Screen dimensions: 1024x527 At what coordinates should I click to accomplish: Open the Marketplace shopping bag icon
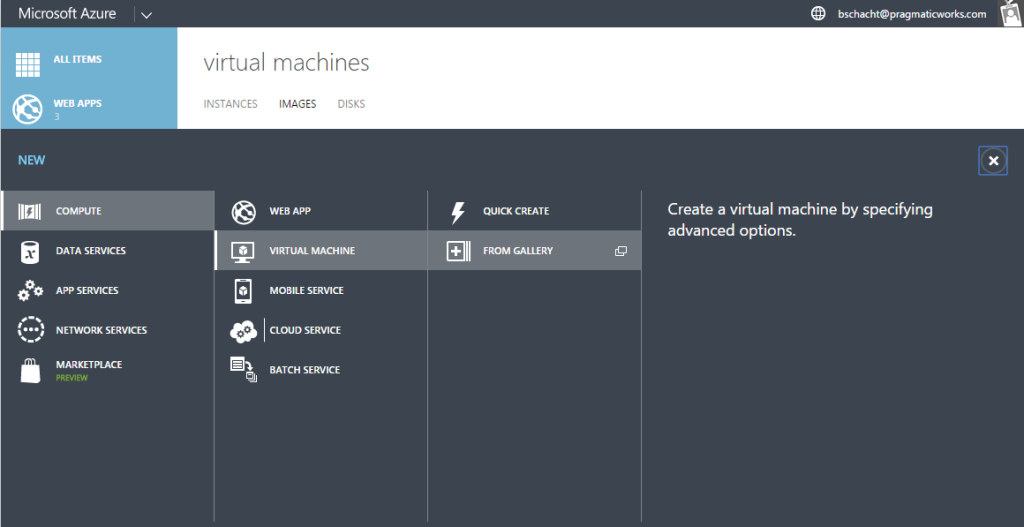[30, 371]
